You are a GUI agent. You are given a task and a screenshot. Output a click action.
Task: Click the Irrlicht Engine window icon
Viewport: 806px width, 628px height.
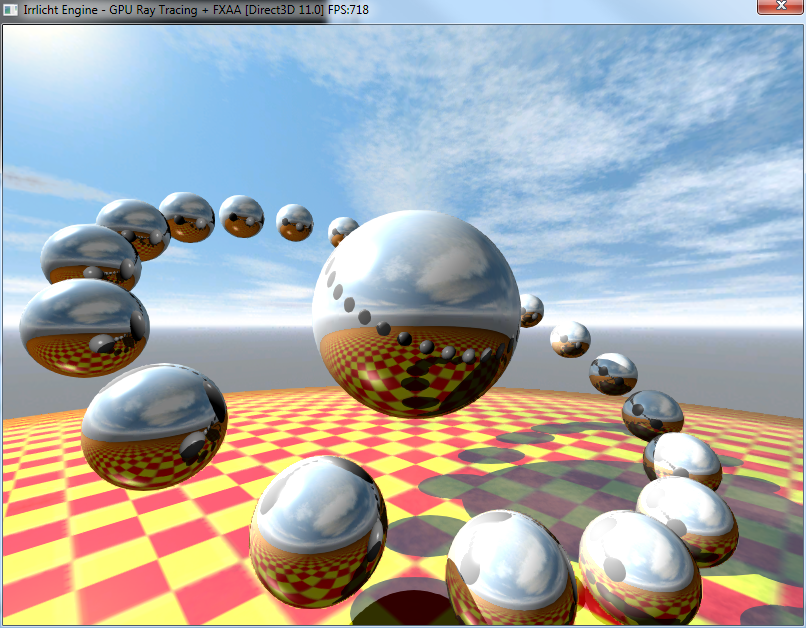[x=10, y=9]
